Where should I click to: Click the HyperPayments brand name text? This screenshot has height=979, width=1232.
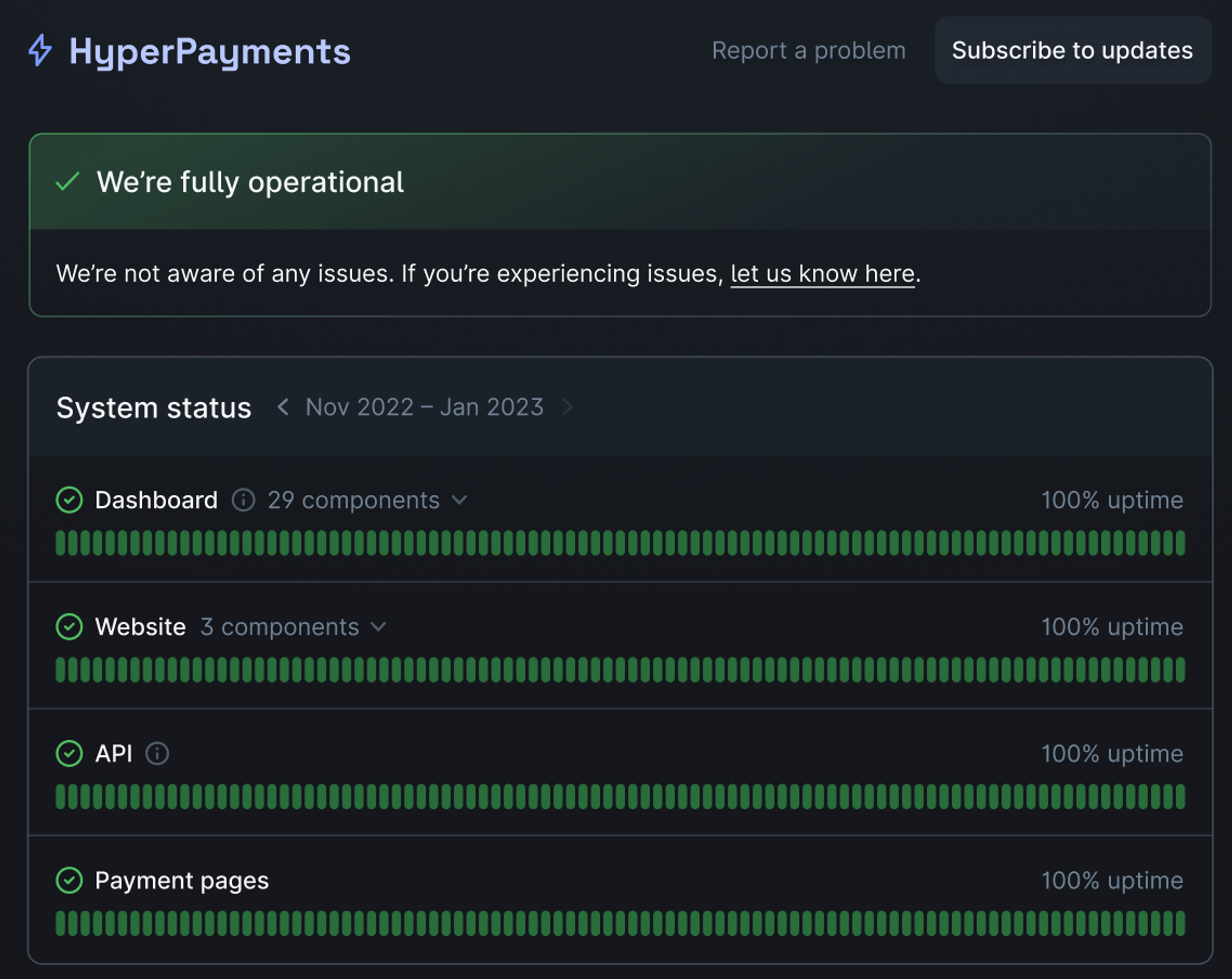[209, 51]
